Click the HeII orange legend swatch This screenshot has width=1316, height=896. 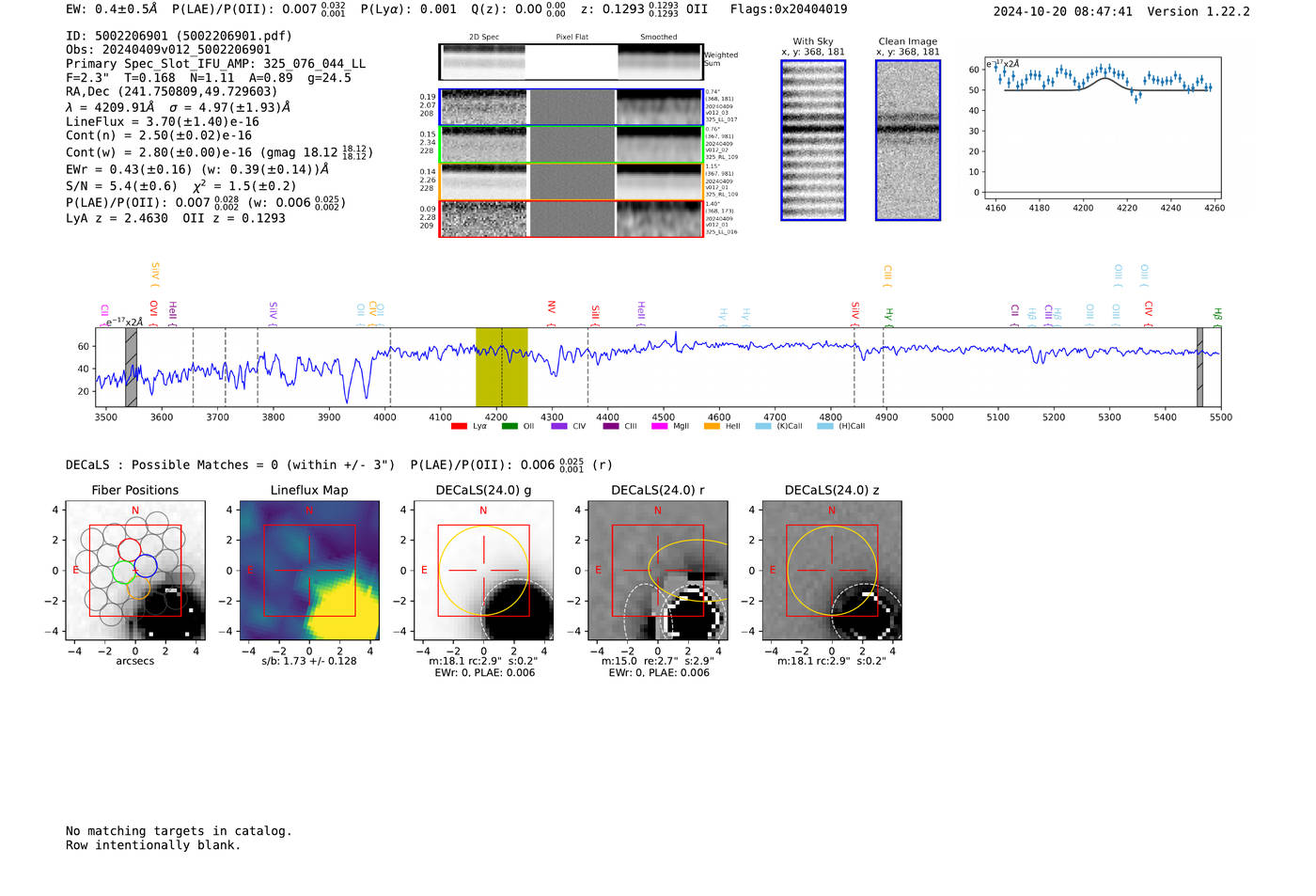pos(712,426)
